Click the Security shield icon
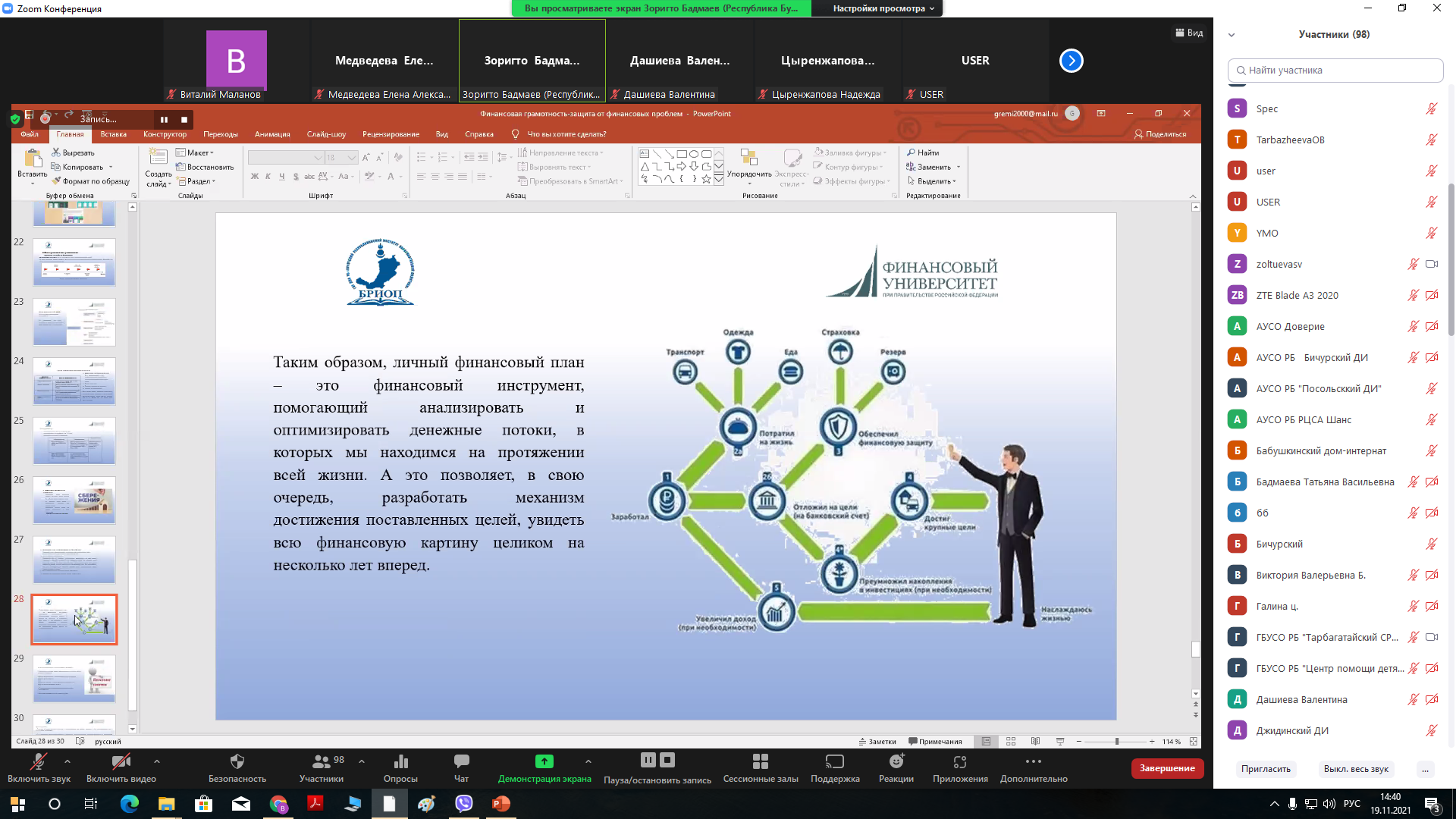 click(x=237, y=761)
